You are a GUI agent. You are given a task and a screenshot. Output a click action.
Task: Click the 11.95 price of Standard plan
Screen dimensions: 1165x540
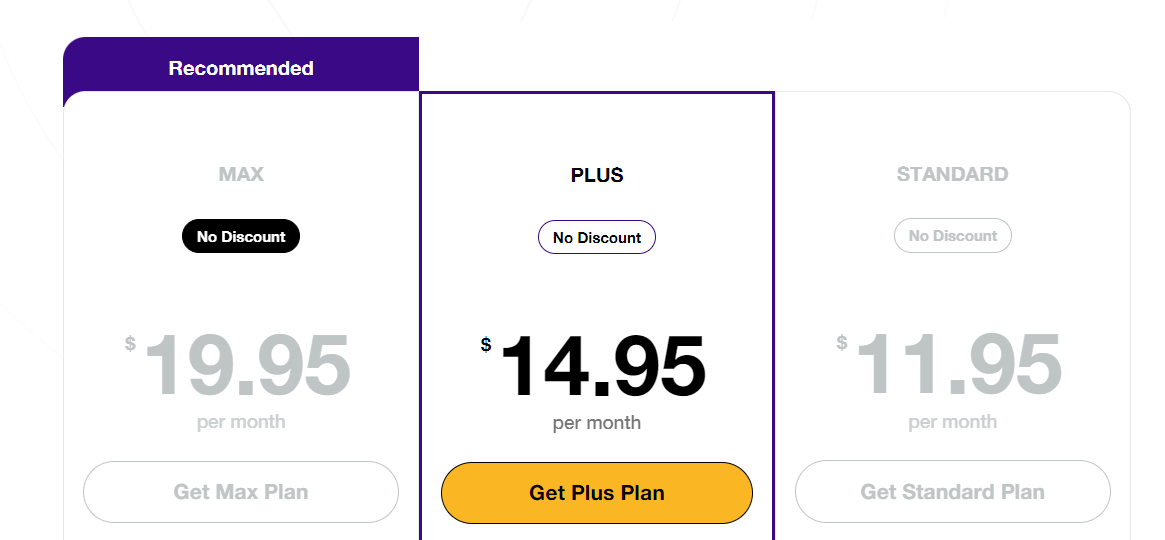point(959,366)
